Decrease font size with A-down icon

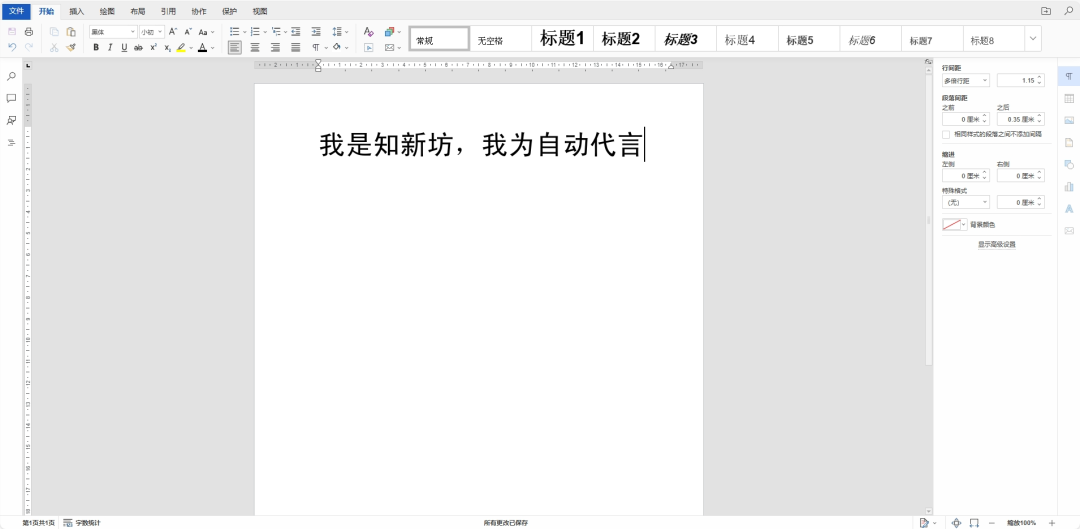(x=188, y=32)
